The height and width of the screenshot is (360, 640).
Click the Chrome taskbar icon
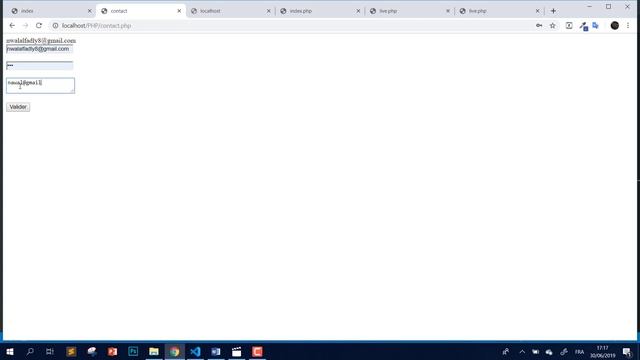point(175,351)
